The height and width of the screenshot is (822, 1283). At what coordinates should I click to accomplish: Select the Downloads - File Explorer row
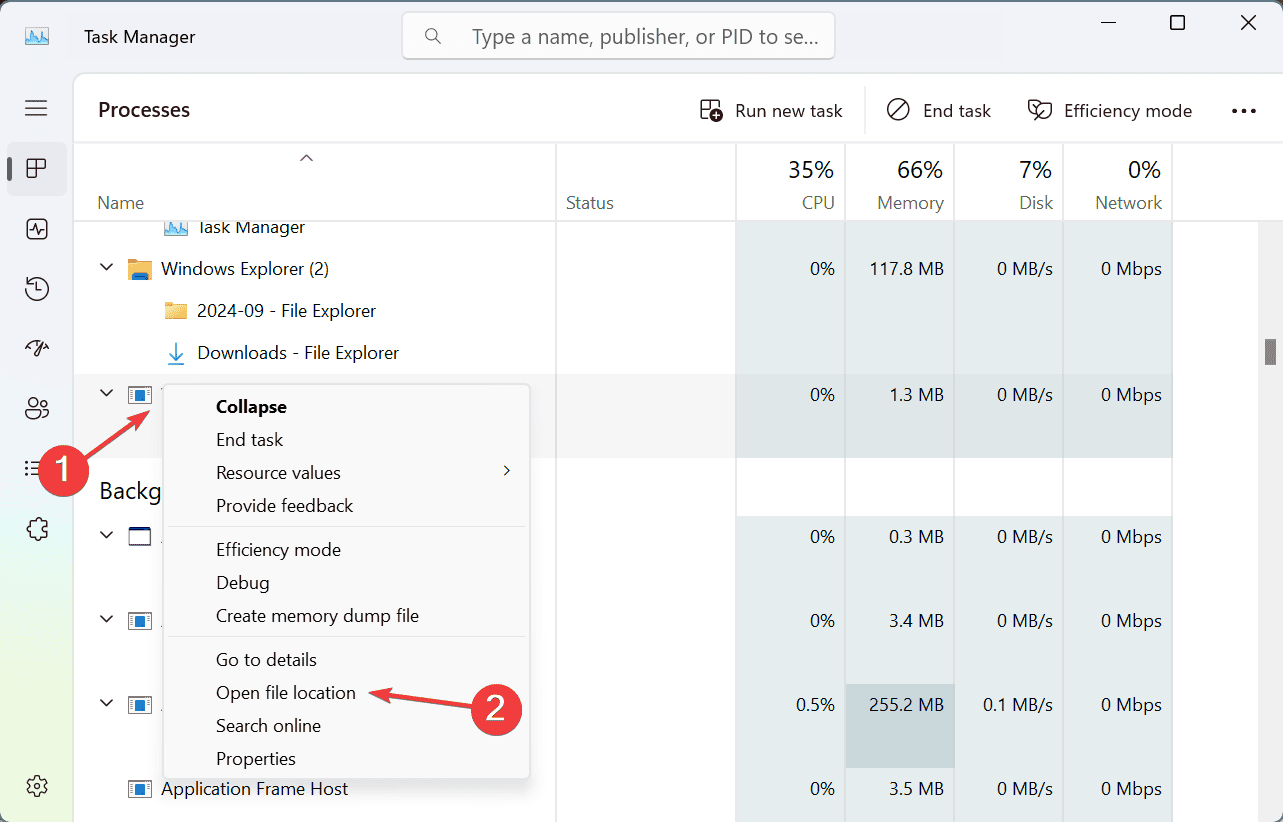623,353
